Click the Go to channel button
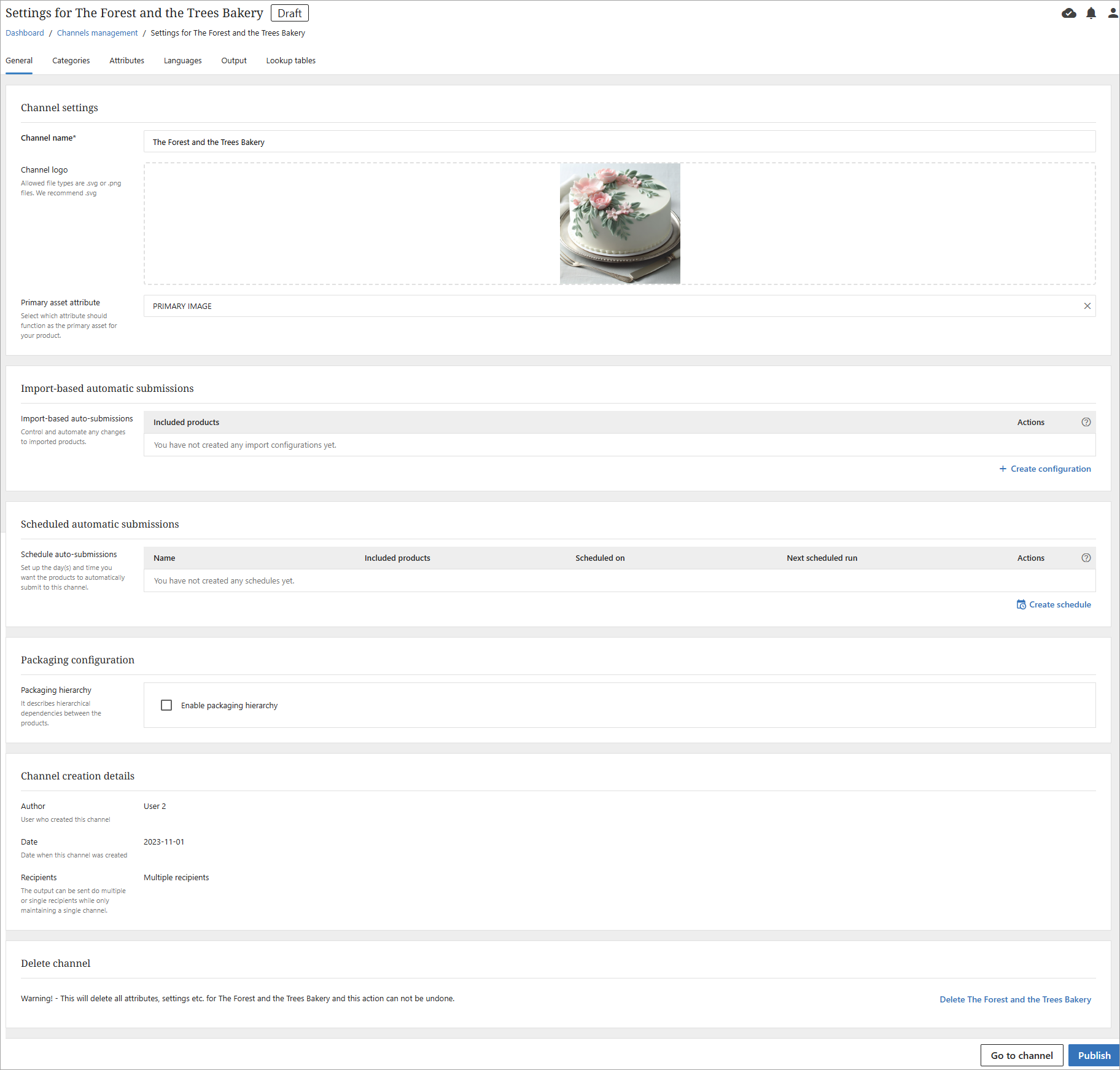 (x=1021, y=1055)
